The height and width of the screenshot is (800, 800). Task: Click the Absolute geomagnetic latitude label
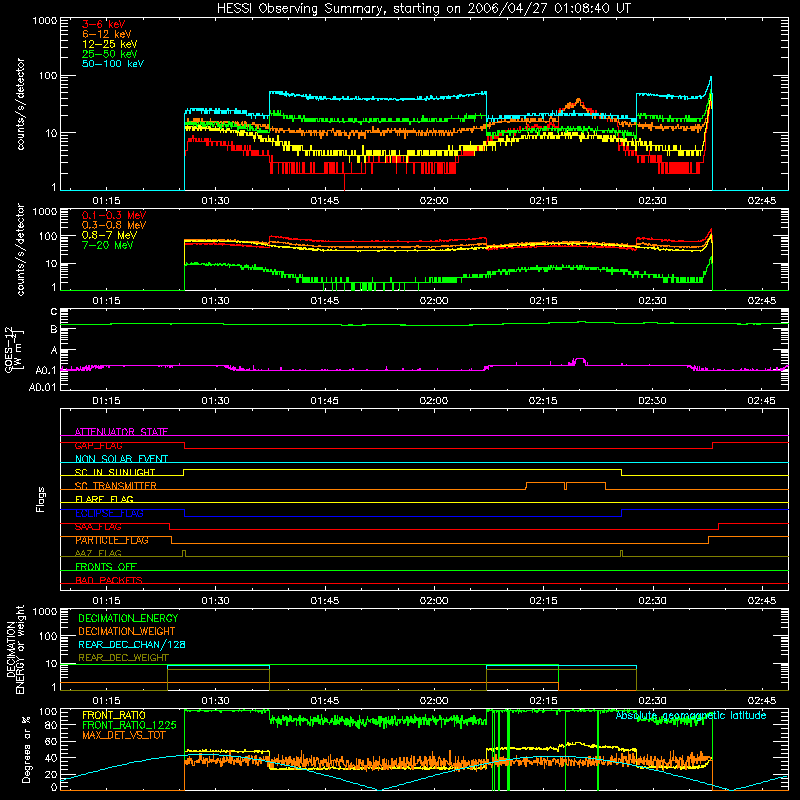(691, 715)
